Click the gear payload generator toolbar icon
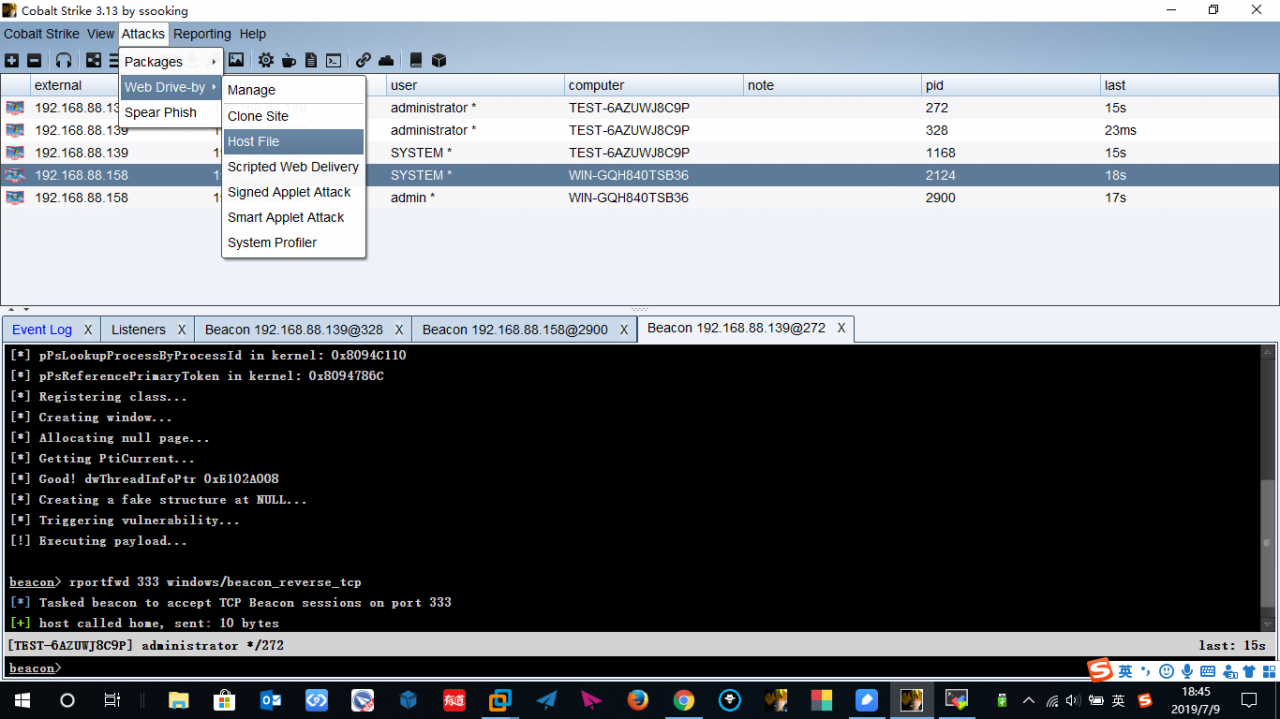Viewport: 1280px width, 719px height. coord(266,61)
